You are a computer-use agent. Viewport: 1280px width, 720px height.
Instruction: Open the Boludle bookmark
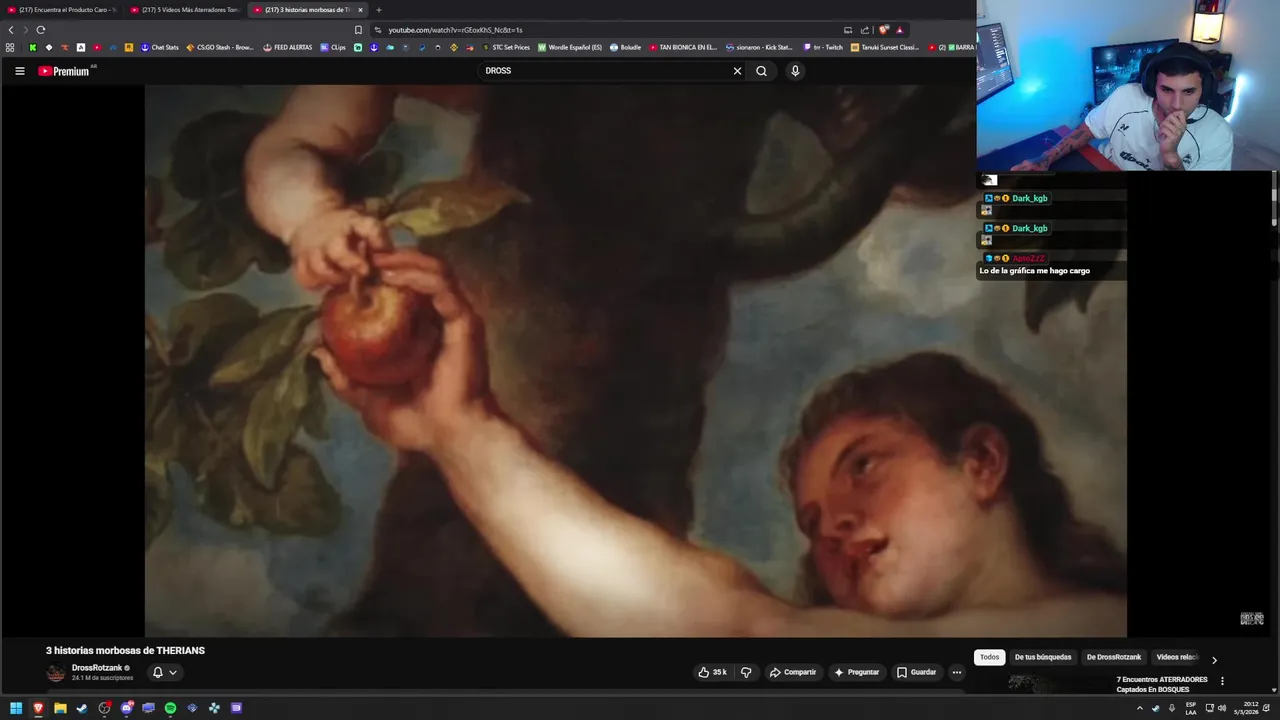(625, 47)
